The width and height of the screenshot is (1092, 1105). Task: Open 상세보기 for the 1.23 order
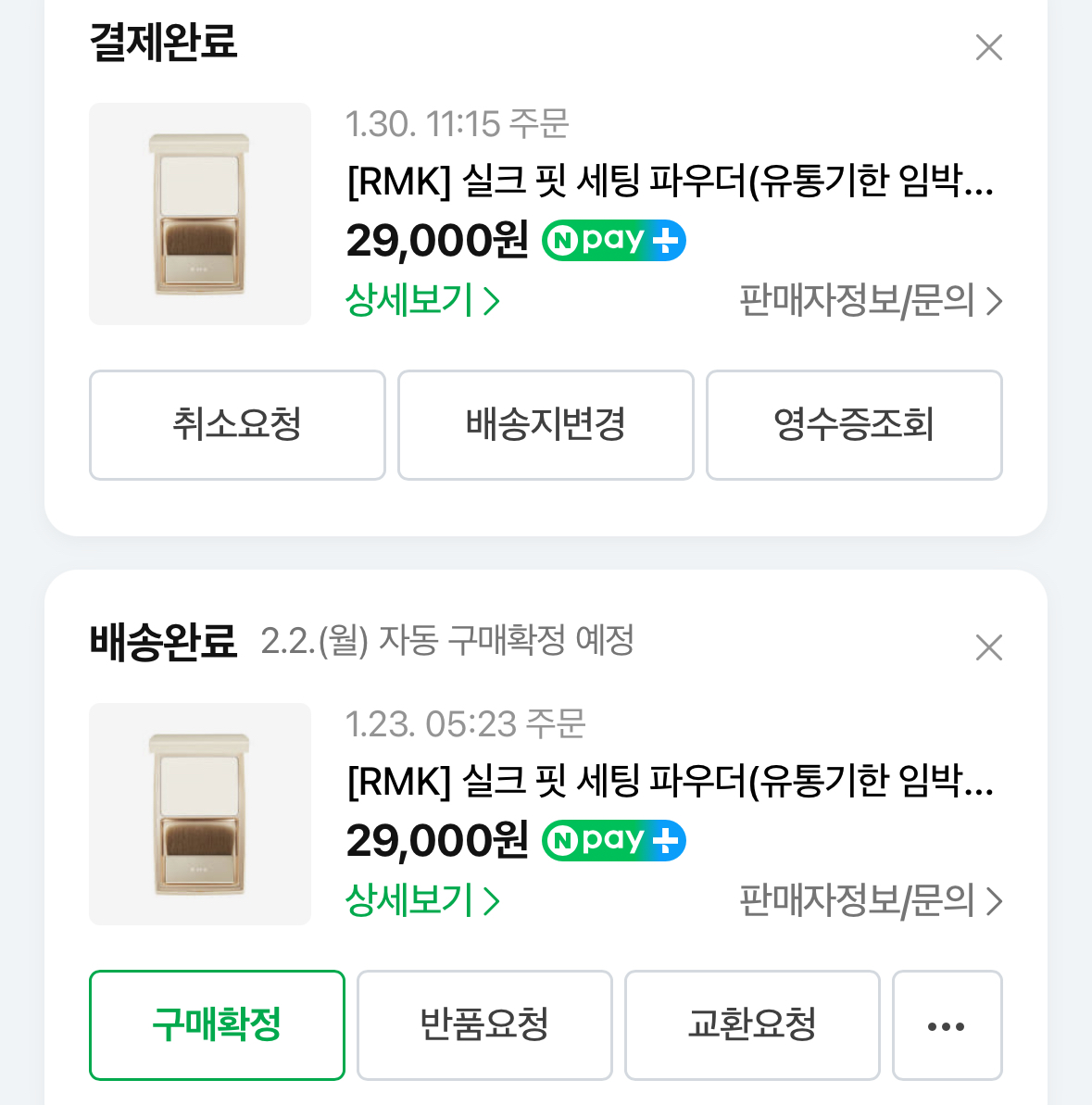pos(422,900)
